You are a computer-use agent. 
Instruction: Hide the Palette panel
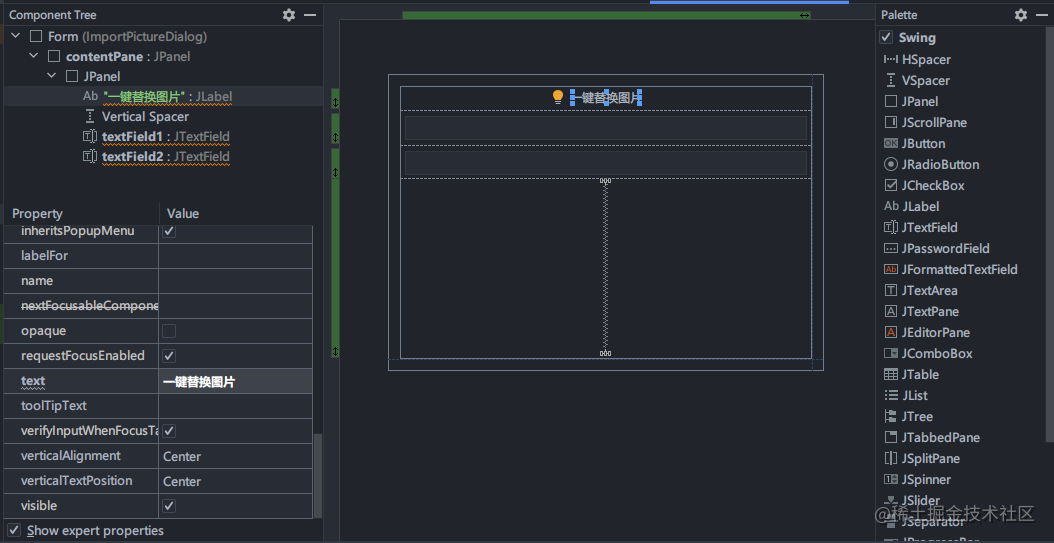coord(1042,15)
